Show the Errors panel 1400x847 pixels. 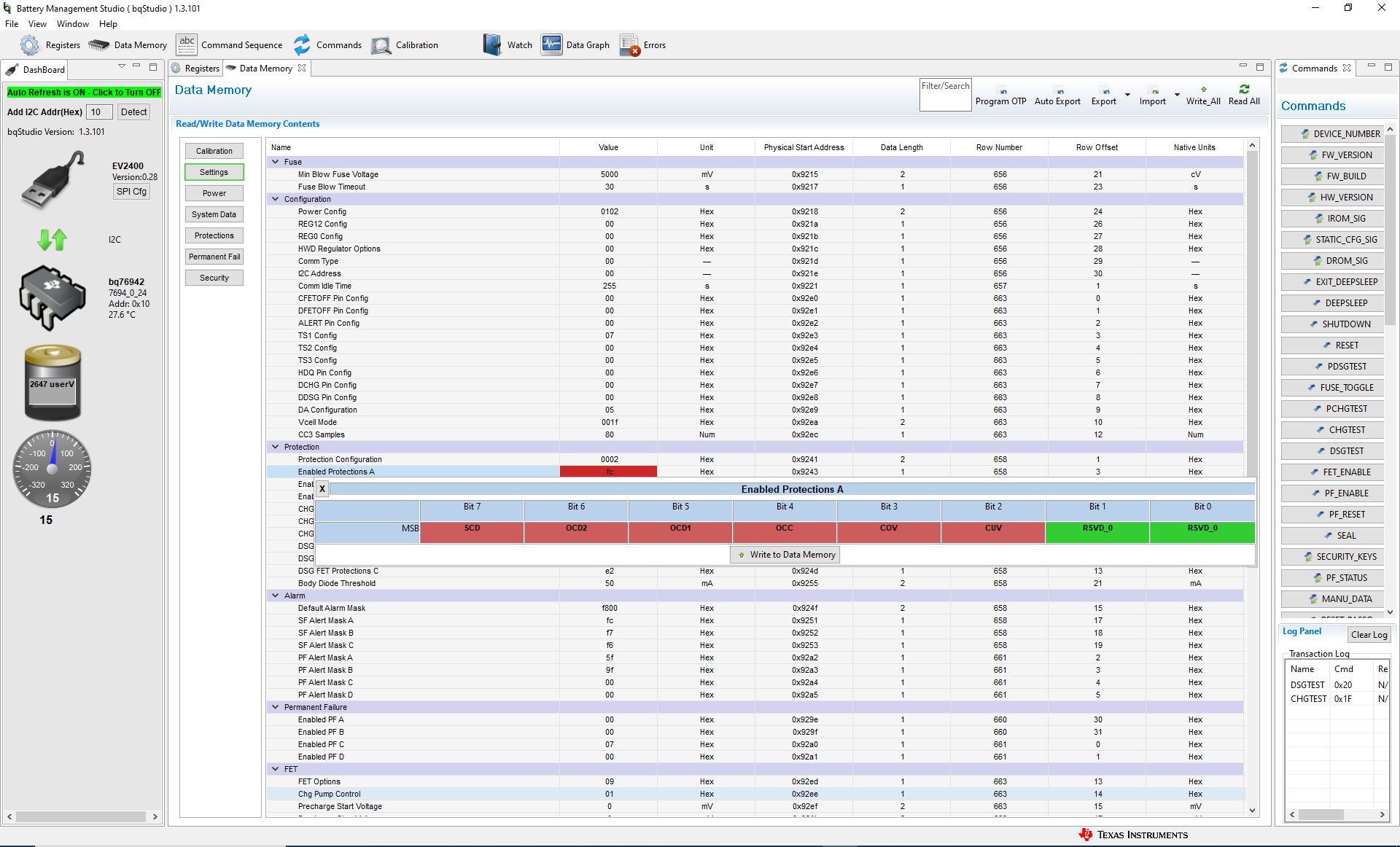point(642,45)
